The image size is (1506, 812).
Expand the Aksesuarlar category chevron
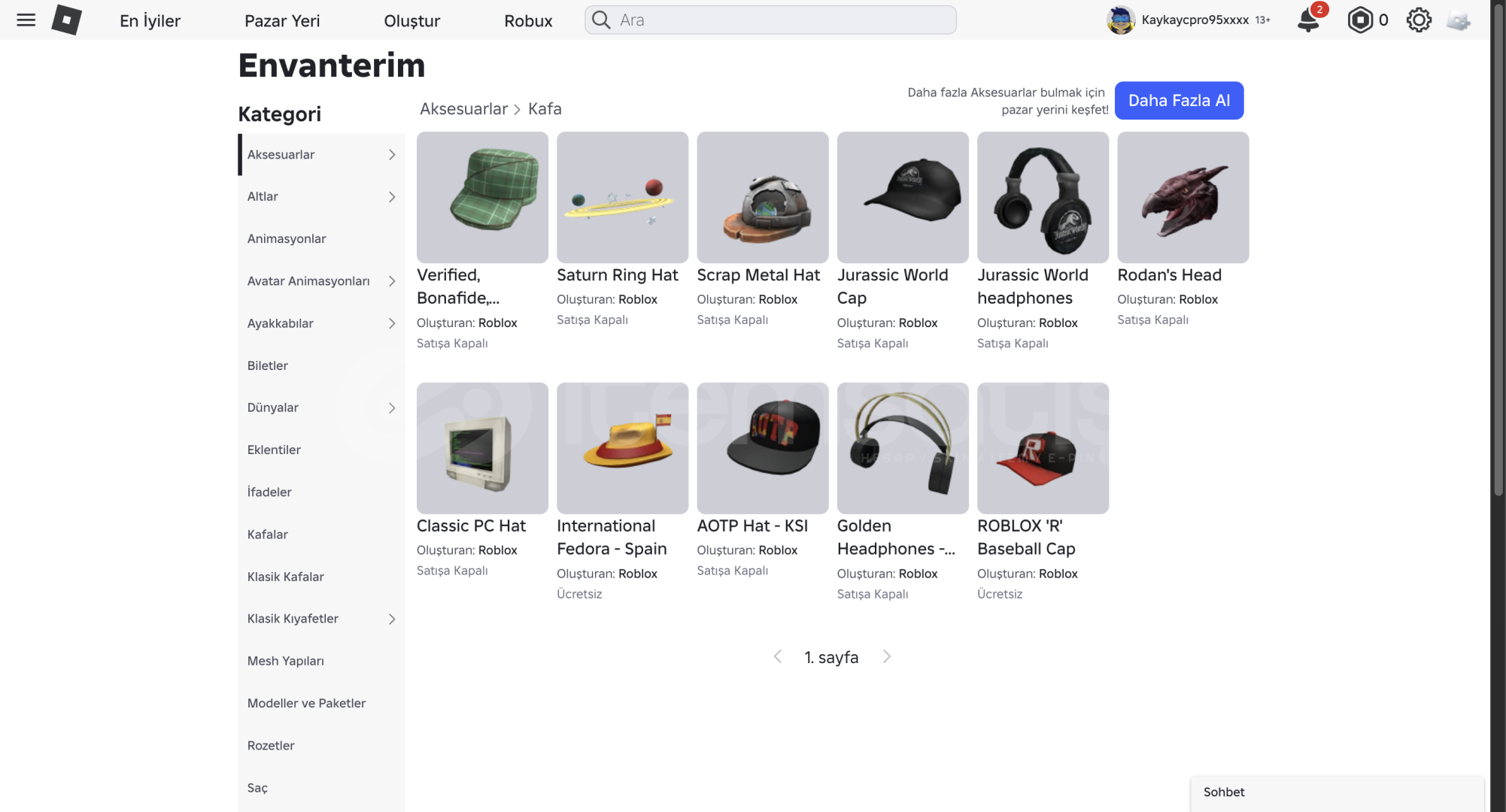(392, 154)
